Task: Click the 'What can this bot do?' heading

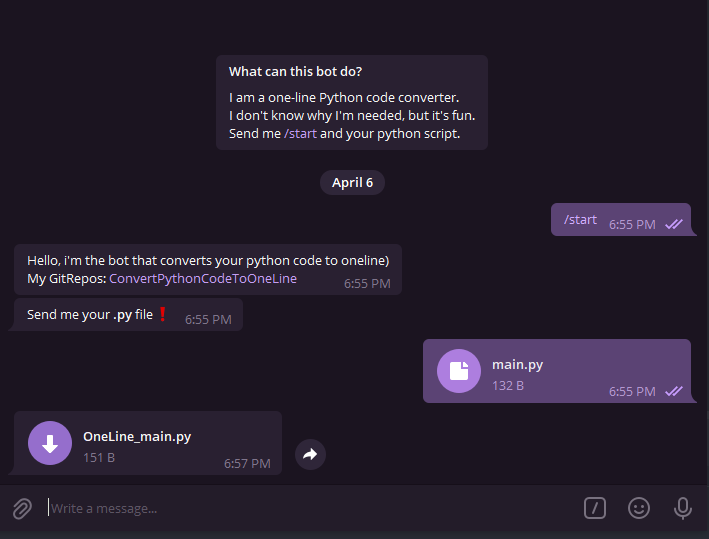Action: tap(295, 71)
